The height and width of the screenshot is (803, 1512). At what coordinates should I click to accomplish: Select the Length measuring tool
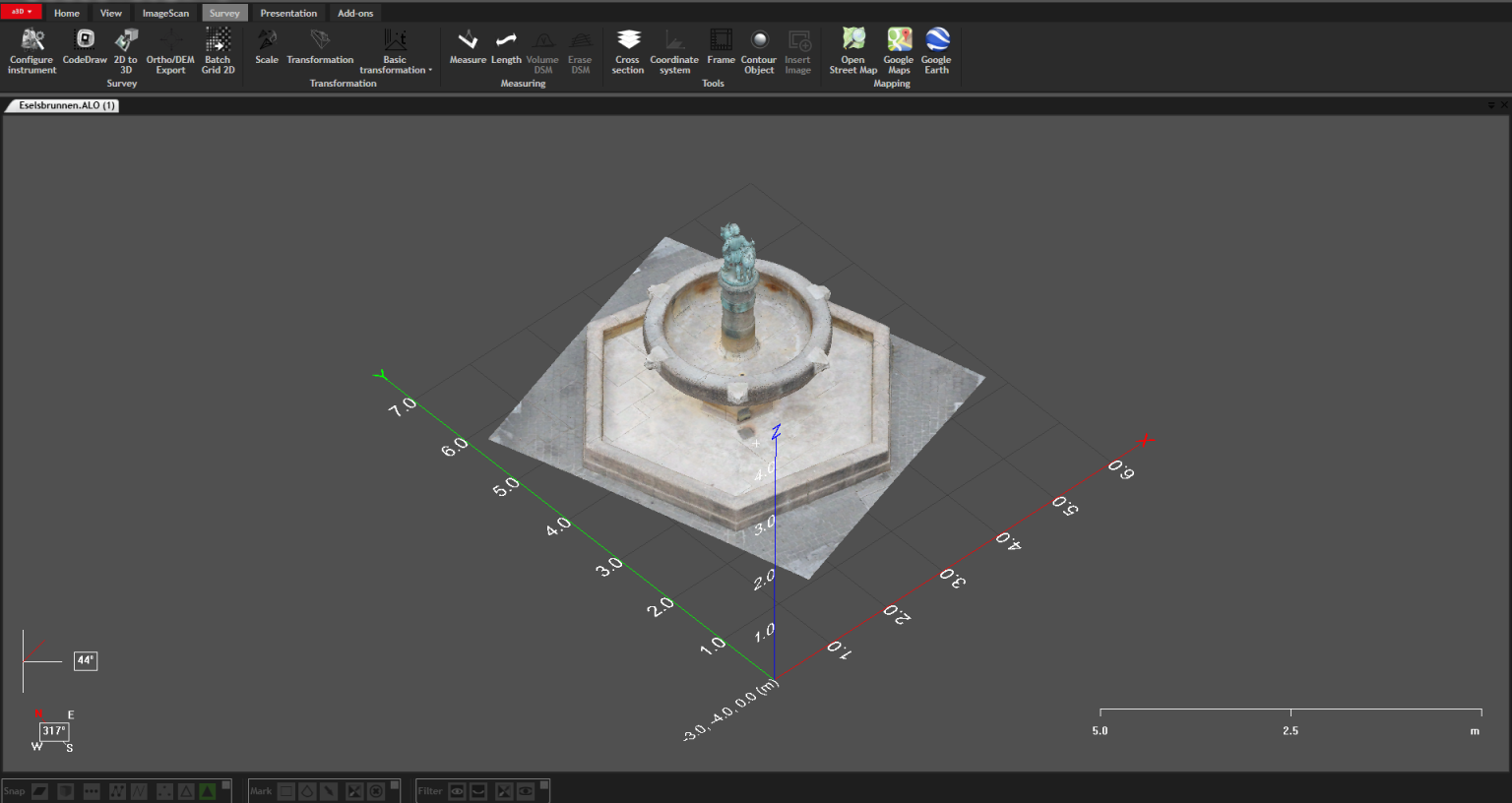(x=505, y=49)
